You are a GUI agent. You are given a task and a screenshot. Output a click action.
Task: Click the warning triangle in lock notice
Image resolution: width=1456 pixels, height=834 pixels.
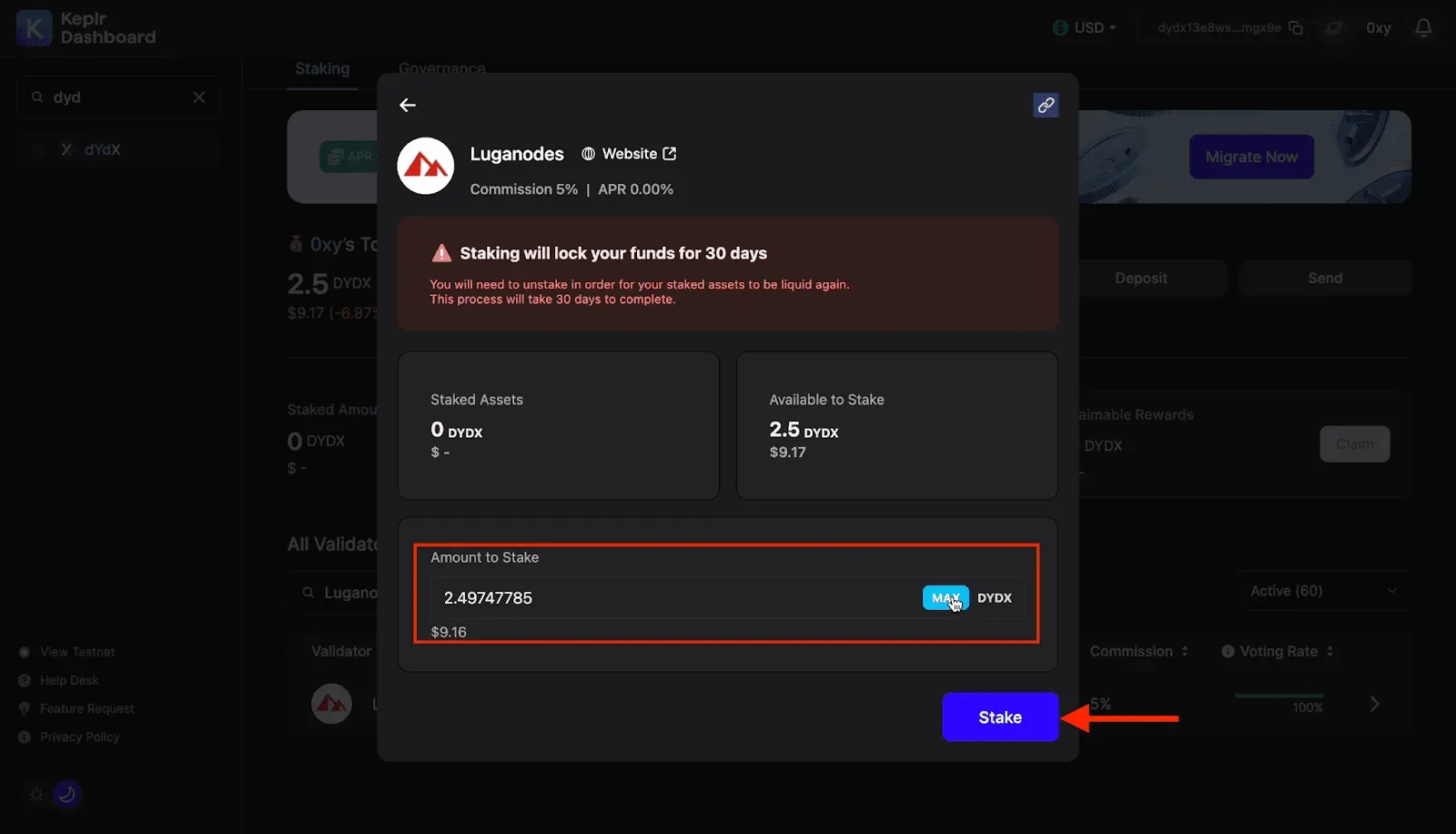pyautogui.click(x=441, y=253)
